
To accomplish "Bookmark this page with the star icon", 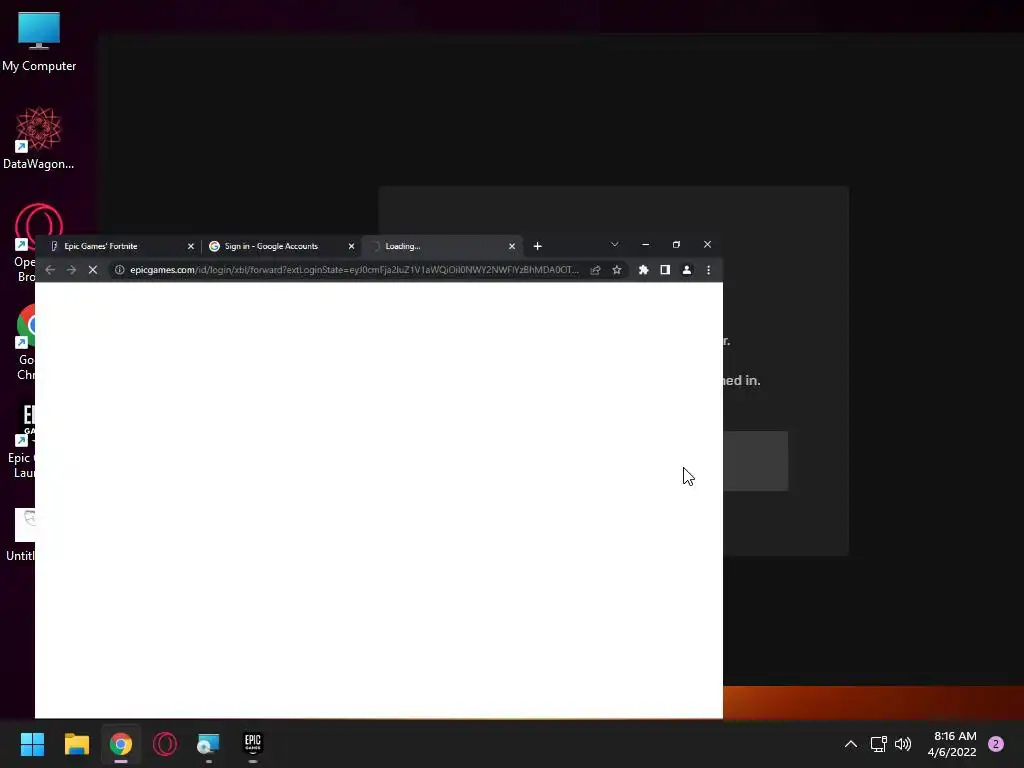I will tap(616, 270).
